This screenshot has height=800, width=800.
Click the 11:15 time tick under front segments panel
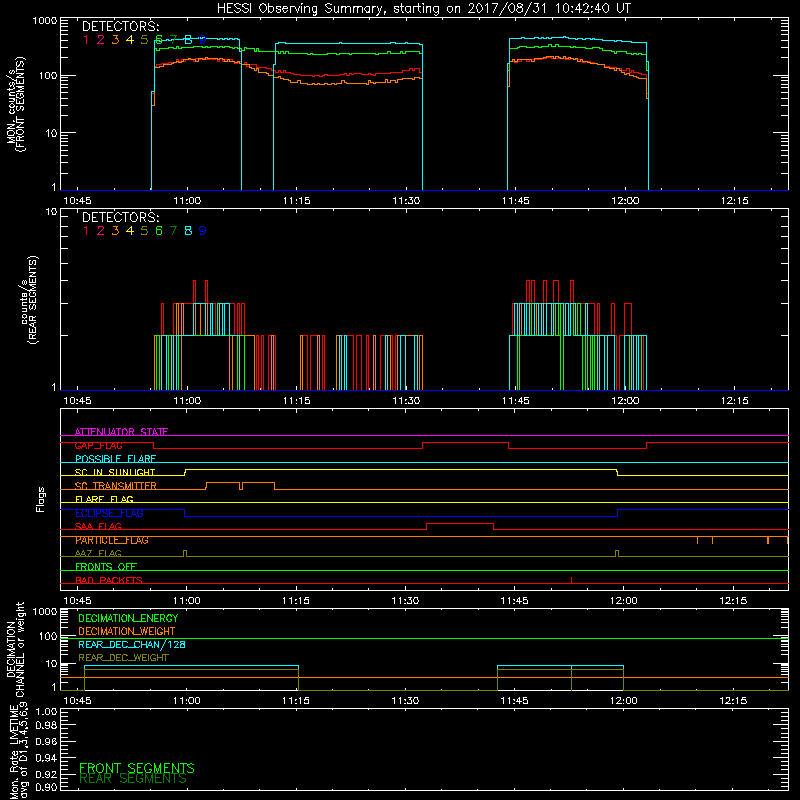296,201
